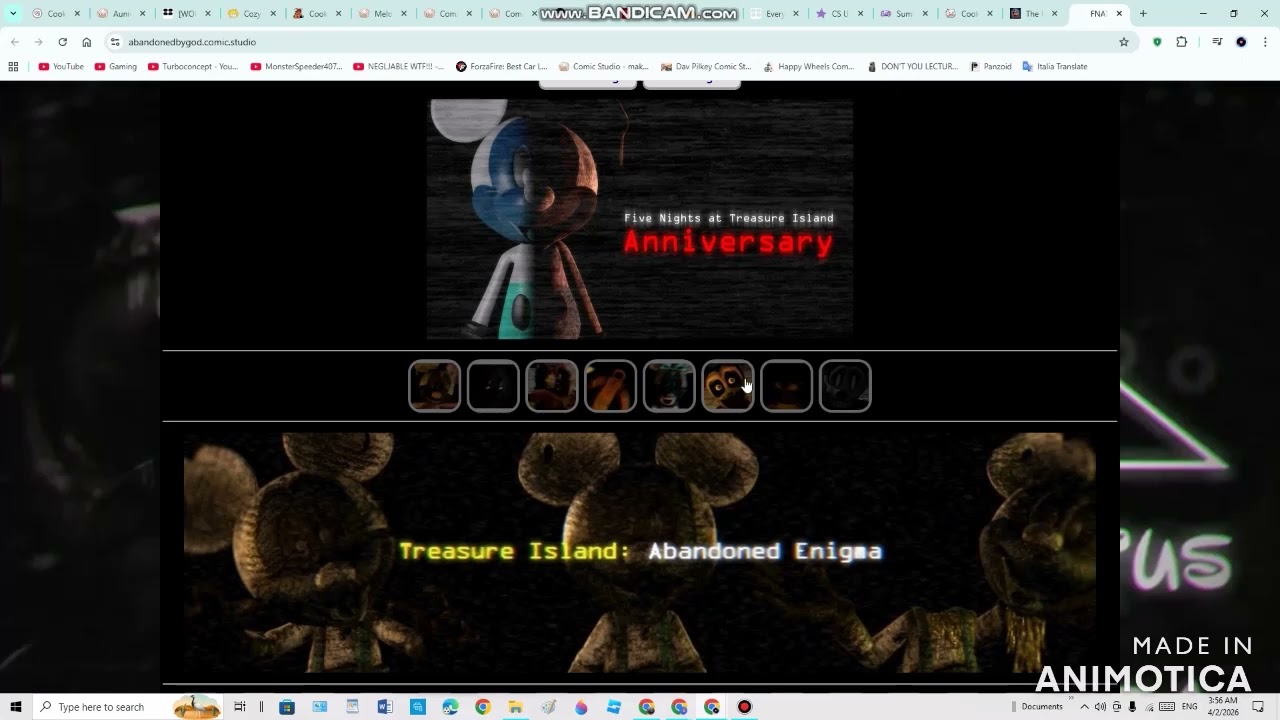Viewport: 1280px width, 720px height.
Task: Open File Explorer from the taskbar
Action: 516,707
